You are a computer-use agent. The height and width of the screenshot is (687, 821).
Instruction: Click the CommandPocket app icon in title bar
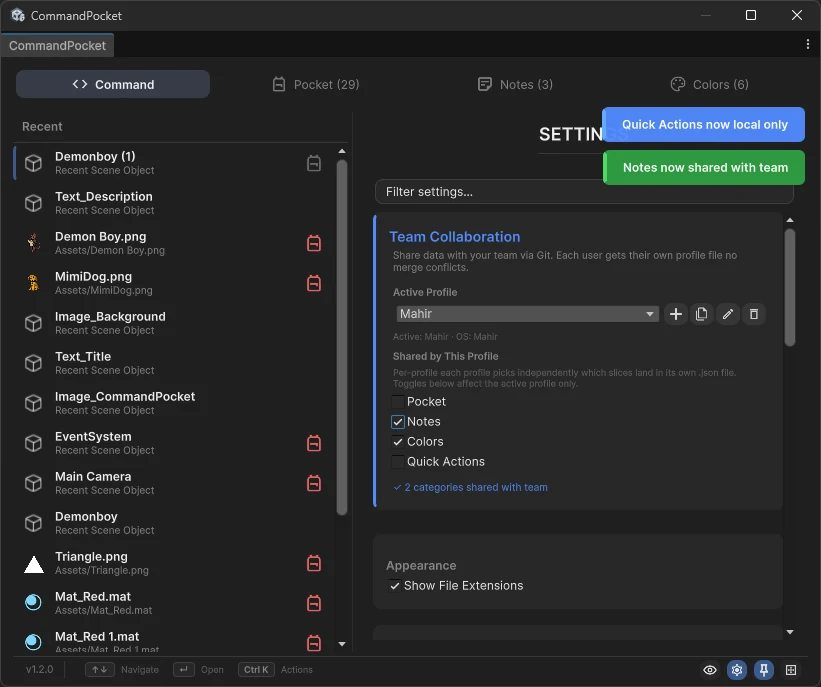pyautogui.click(x=18, y=15)
